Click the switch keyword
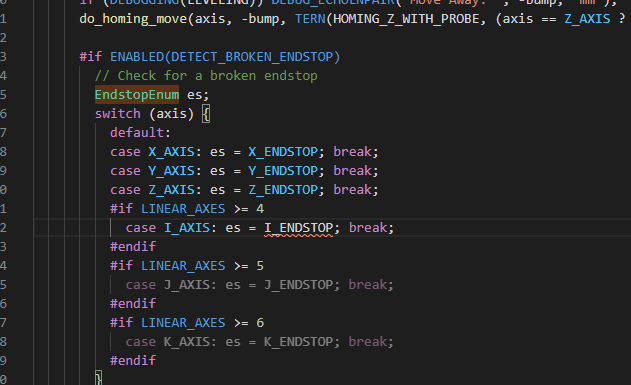Viewport: 631px width, 385px height. (x=118, y=114)
